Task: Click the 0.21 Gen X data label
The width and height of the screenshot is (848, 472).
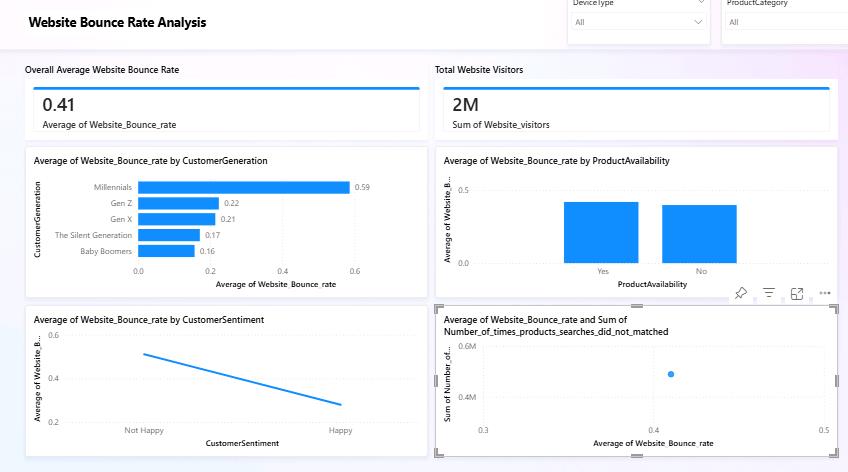Action: tap(228, 219)
